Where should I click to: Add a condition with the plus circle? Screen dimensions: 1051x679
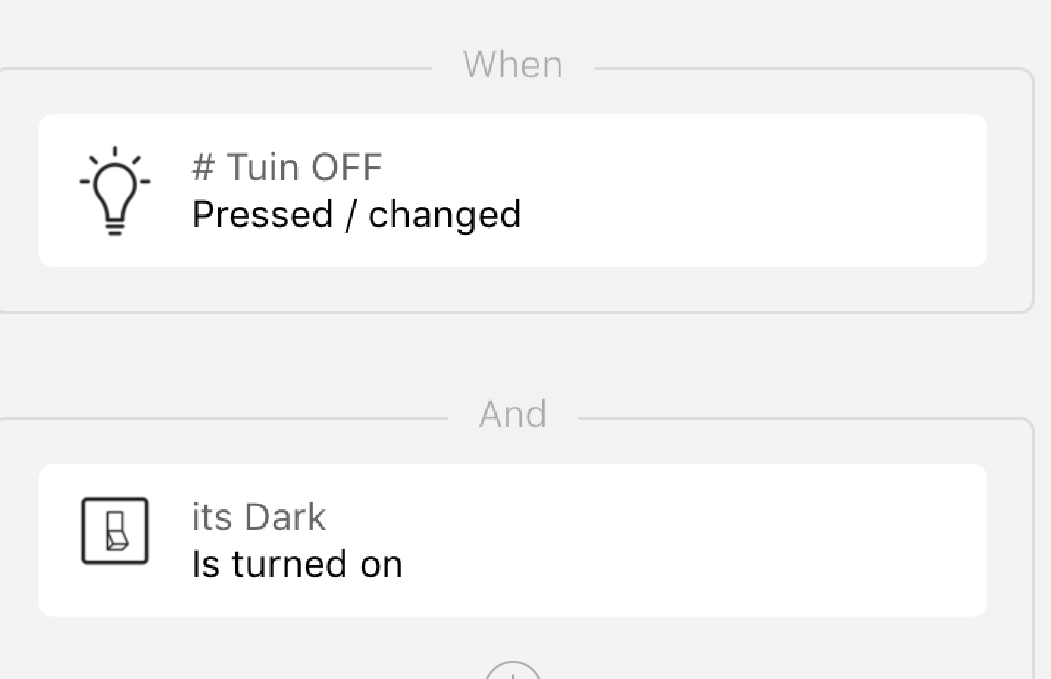pyautogui.click(x=513, y=672)
